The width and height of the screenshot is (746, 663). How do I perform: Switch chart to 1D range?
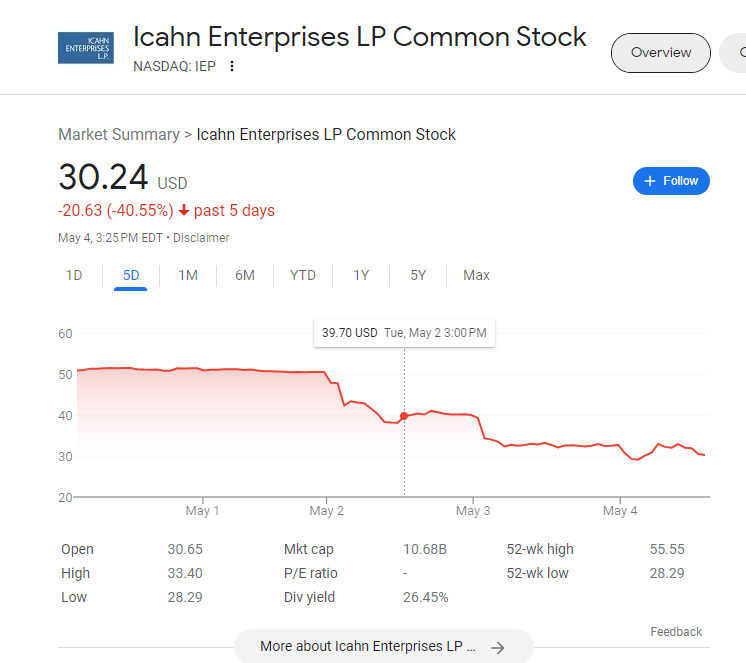(x=74, y=275)
